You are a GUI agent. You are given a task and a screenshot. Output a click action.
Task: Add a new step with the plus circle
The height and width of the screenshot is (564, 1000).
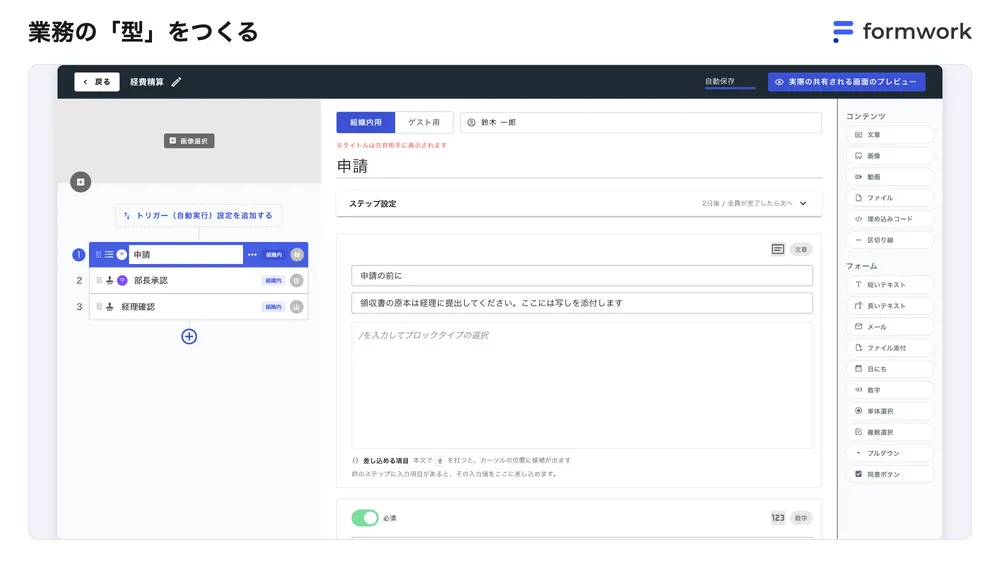(x=189, y=336)
